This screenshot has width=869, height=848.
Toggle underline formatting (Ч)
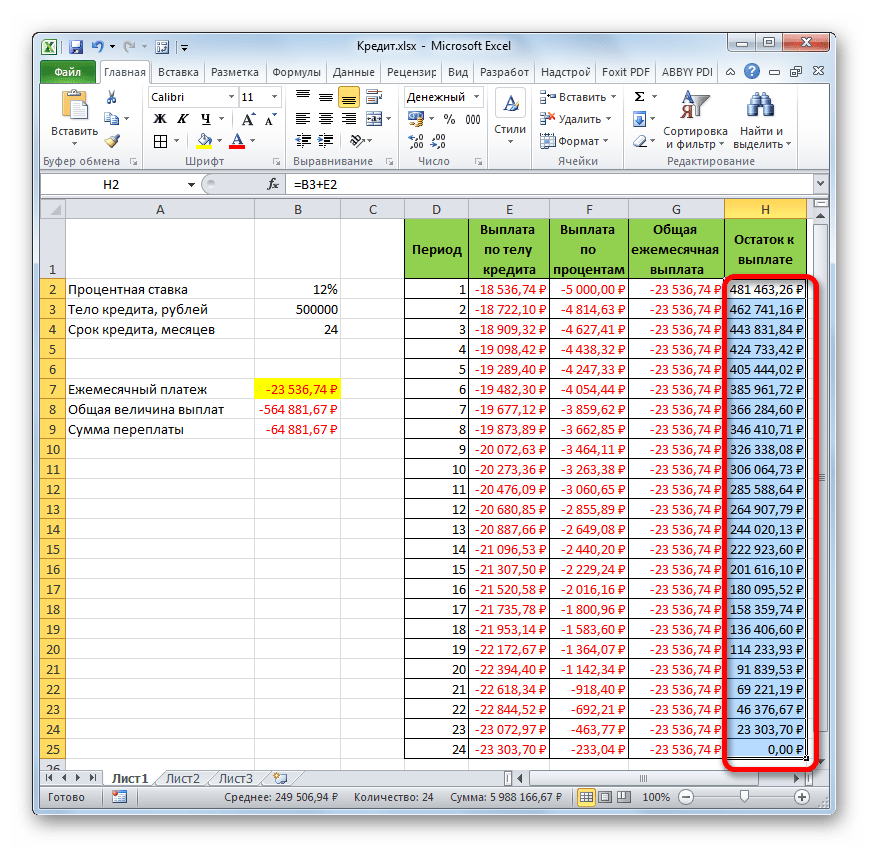(x=206, y=119)
